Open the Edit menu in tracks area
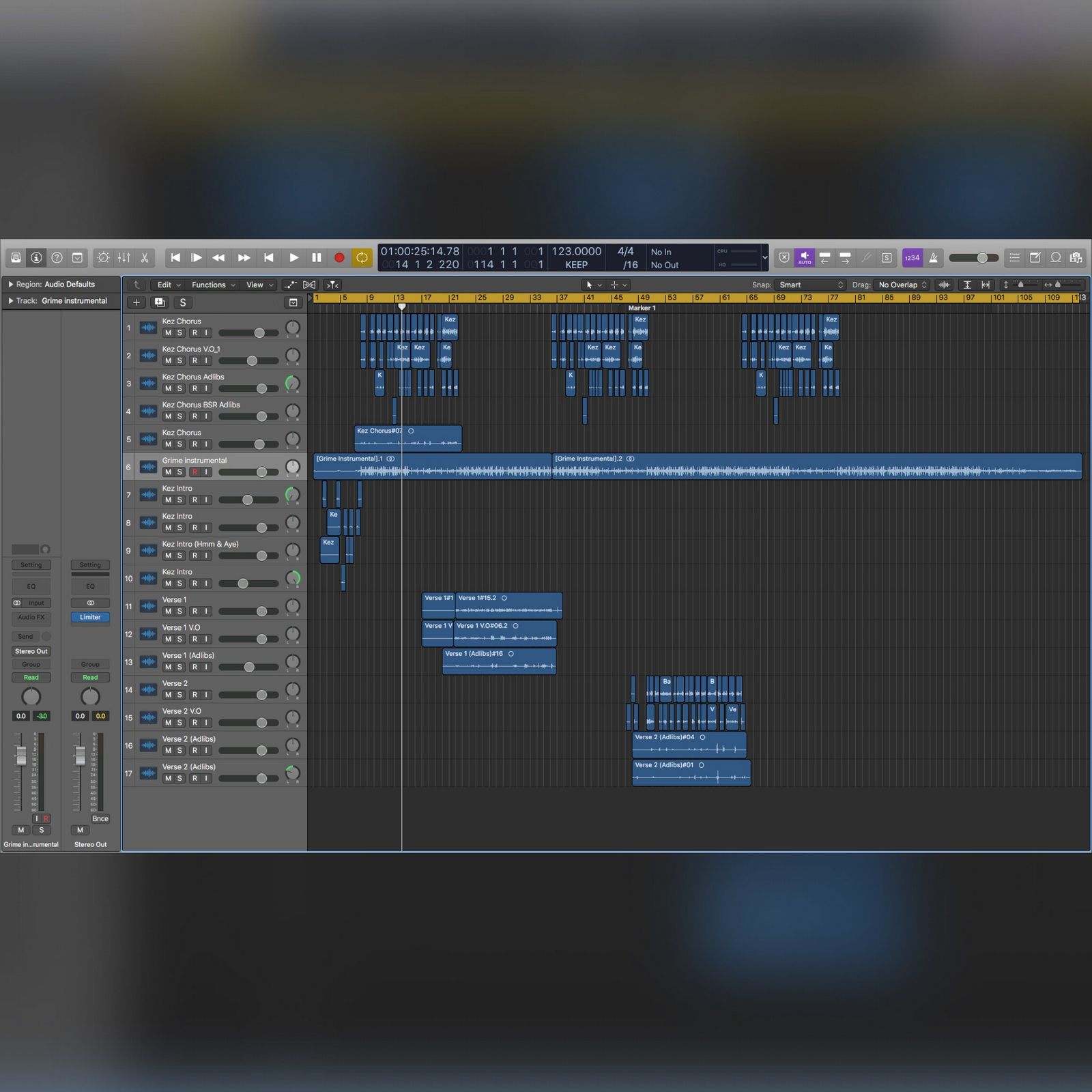The width and height of the screenshot is (1092, 1092). pos(168,285)
